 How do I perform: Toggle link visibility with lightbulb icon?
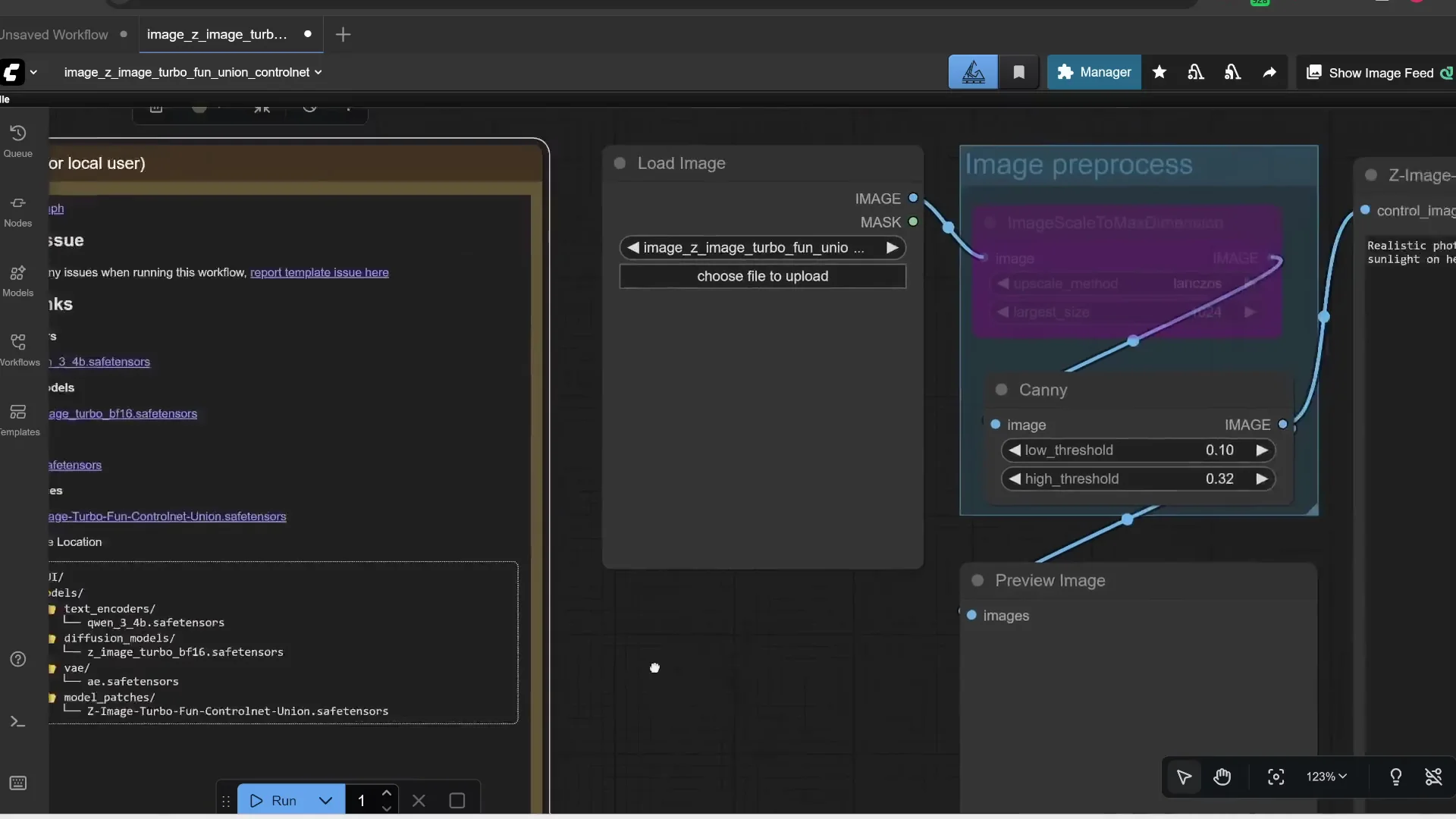pos(1397,777)
